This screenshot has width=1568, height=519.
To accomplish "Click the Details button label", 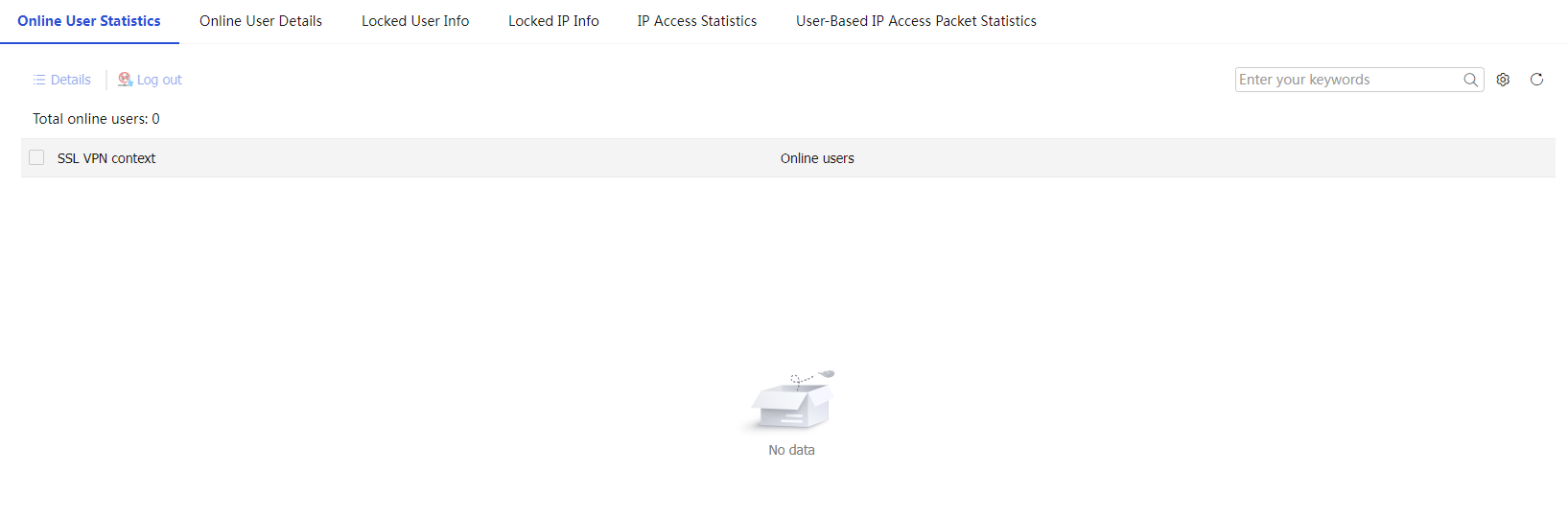I will (71, 80).
